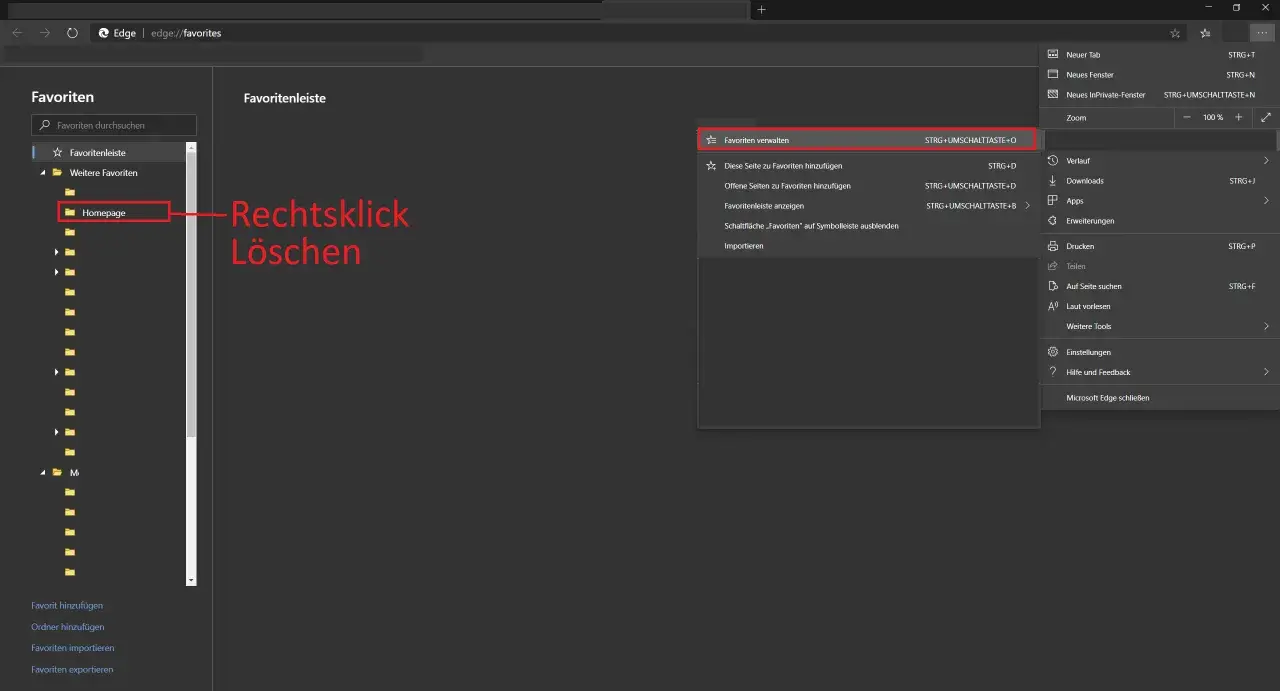Collapse the Weitere Favoriten folder triangle
1280x691 pixels.
43,173
